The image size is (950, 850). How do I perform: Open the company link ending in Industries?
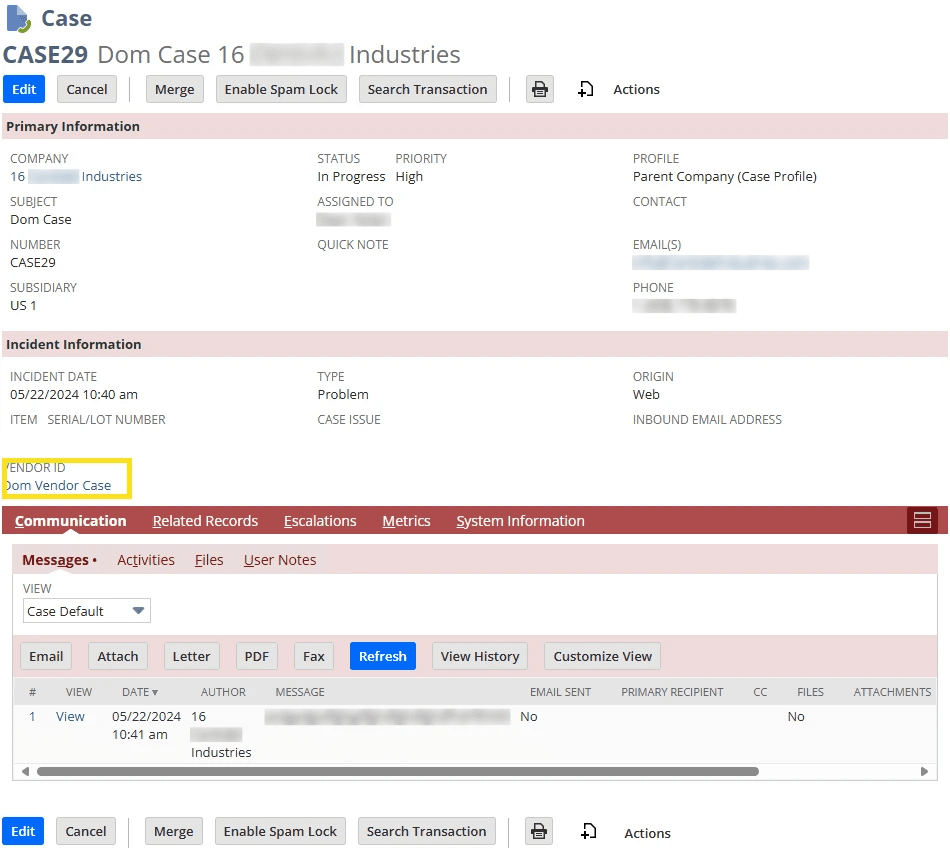click(x=76, y=176)
